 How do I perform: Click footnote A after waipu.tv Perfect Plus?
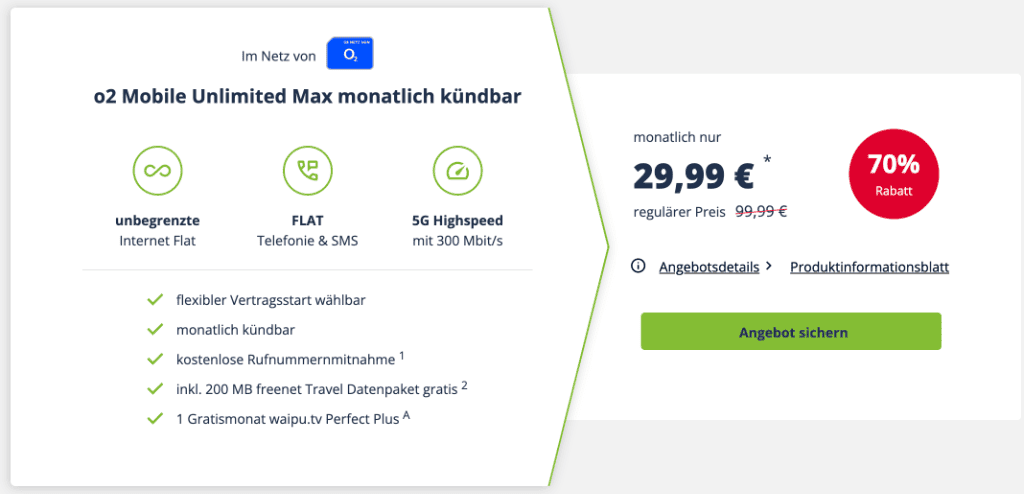click(x=406, y=415)
